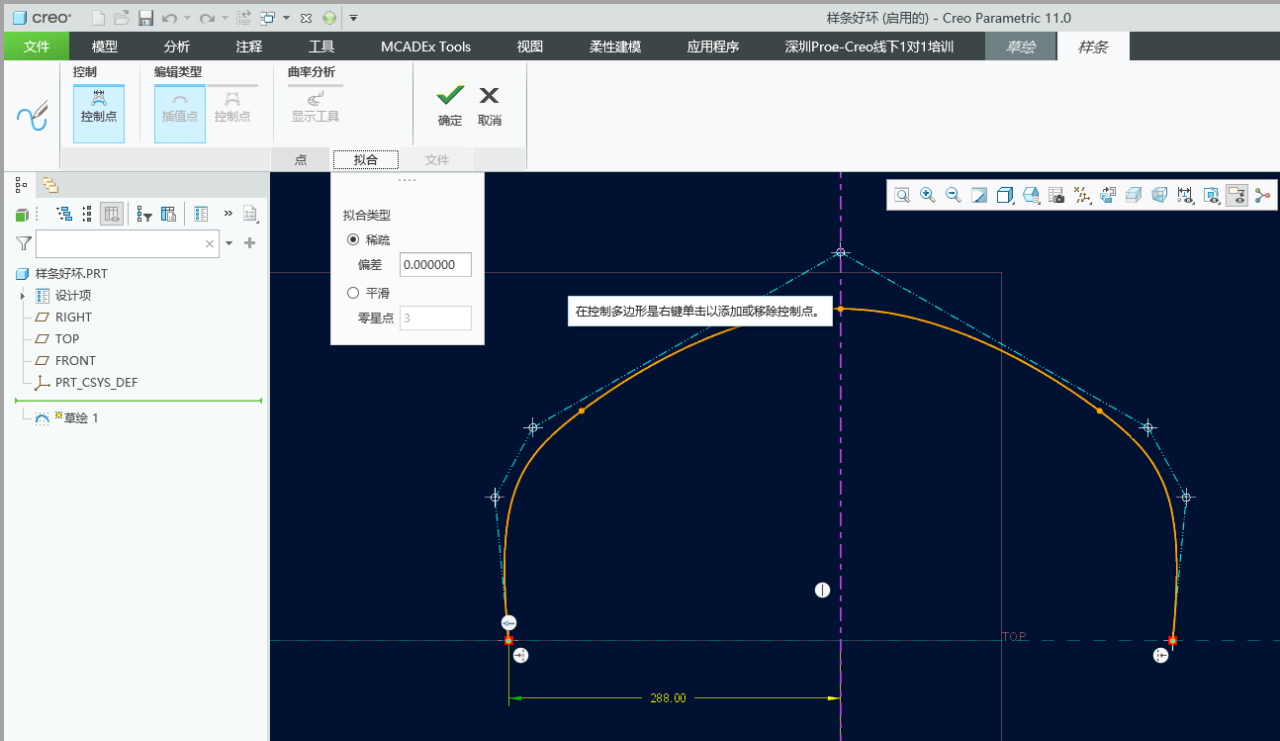Open the tree columns display icon
Image resolution: width=1280 pixels, height=741 pixels.
pos(168,214)
